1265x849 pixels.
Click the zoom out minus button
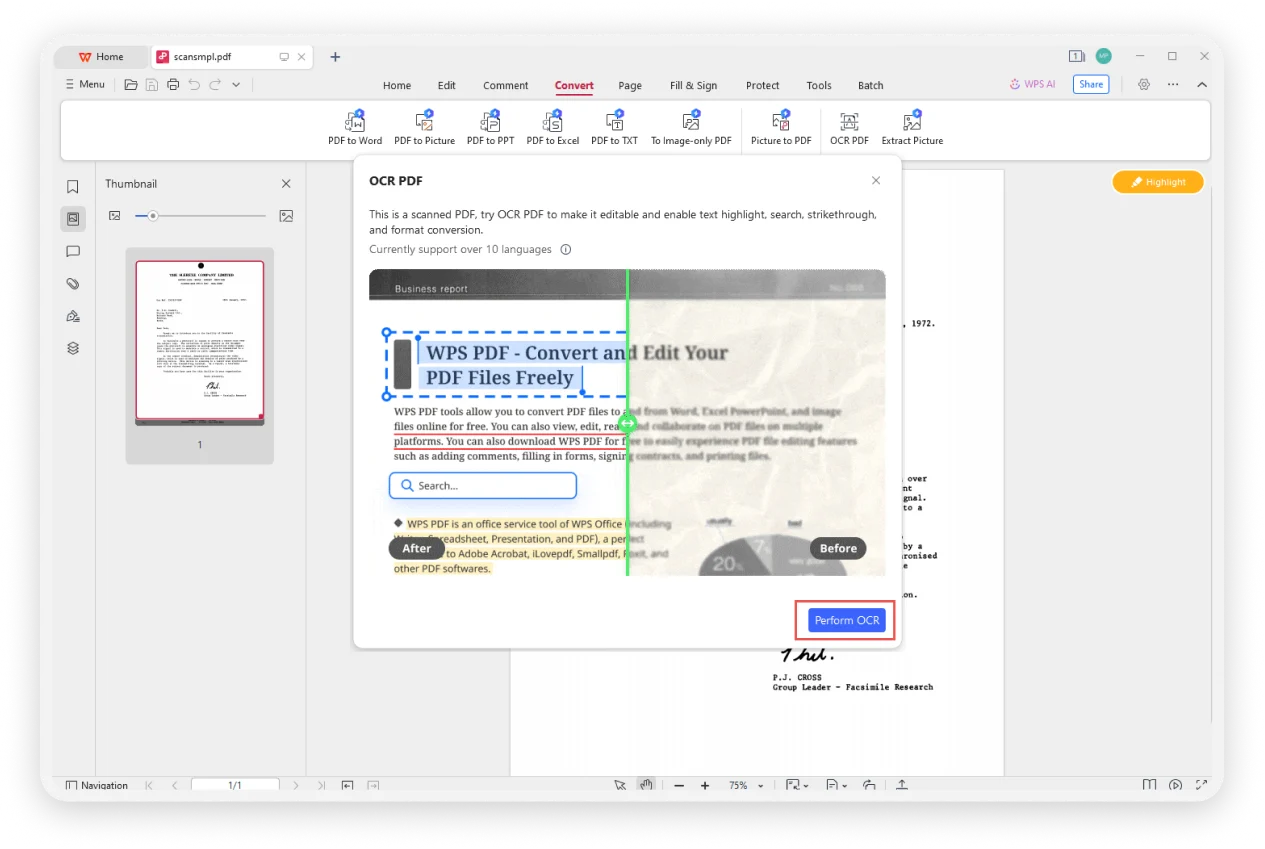point(679,786)
